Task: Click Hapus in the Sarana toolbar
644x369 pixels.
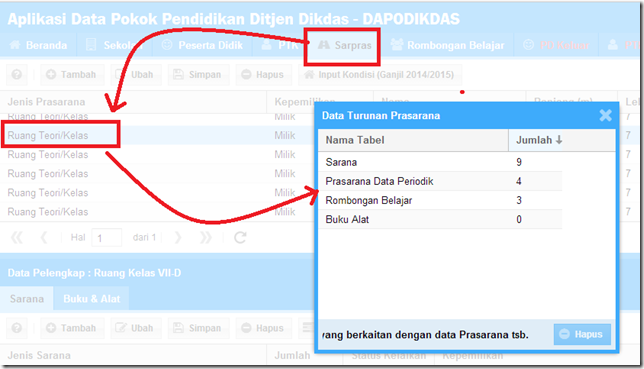Action: click(x=263, y=328)
